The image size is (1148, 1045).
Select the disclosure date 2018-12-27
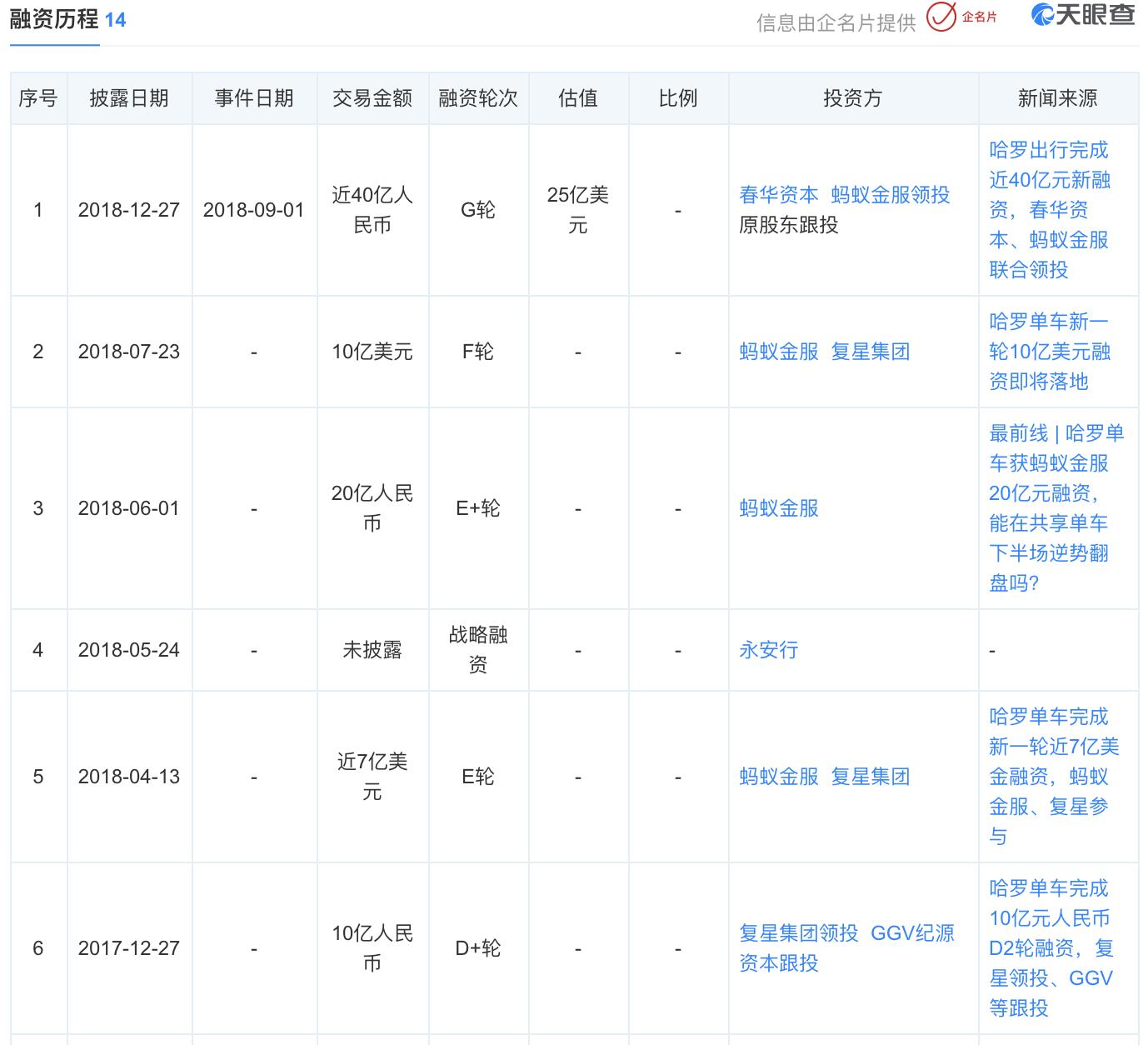[x=129, y=210]
